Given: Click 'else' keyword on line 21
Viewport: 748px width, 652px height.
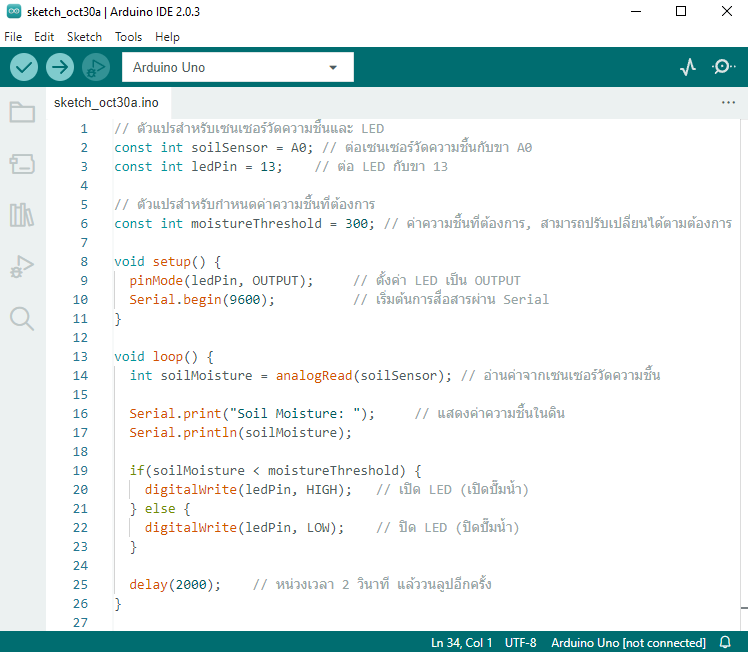Looking at the screenshot, I should (x=160, y=508).
